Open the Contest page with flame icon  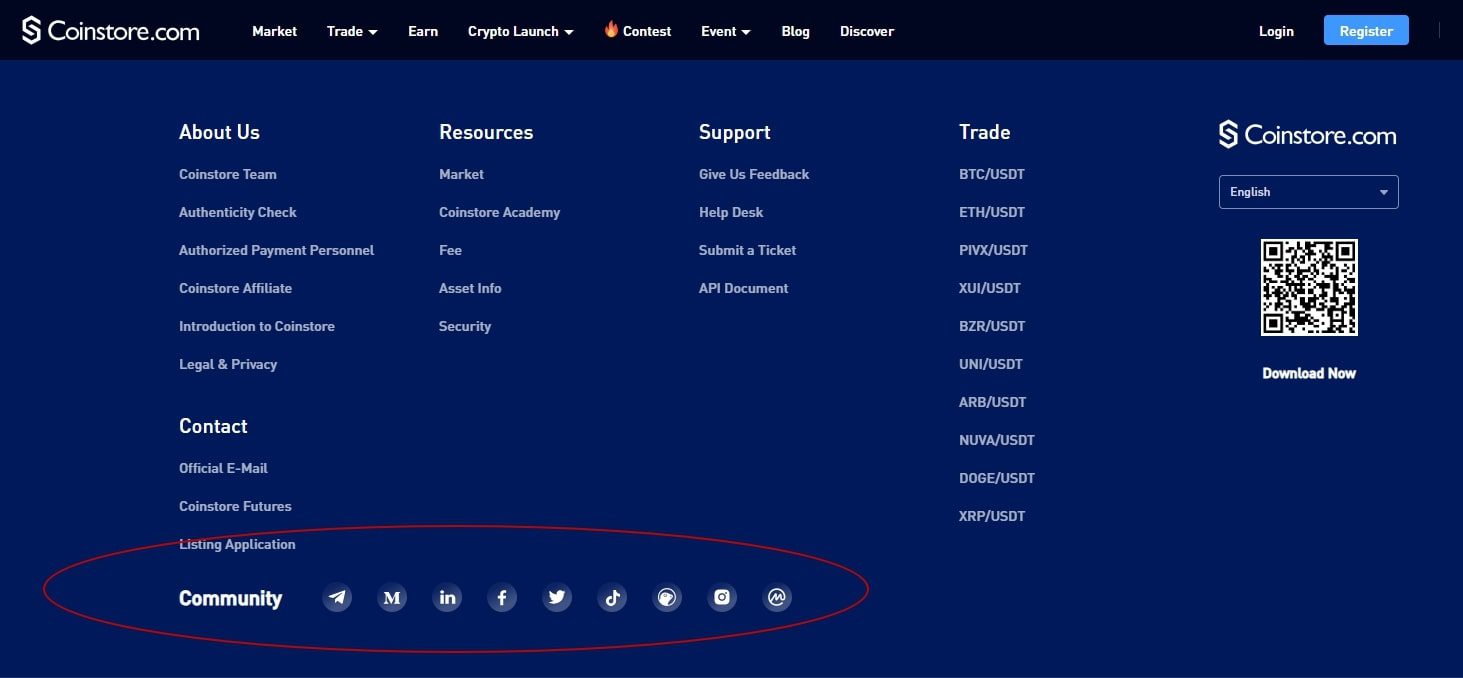[x=638, y=31]
